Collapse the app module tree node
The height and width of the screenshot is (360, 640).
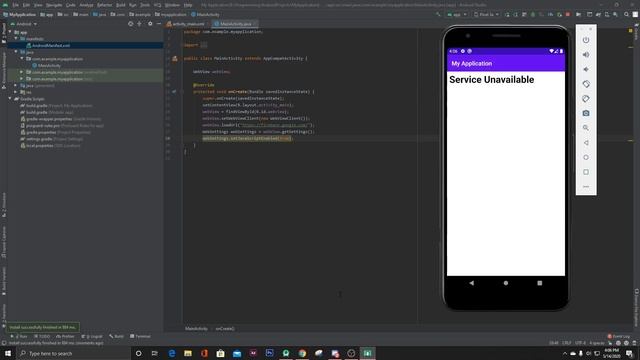click(10, 32)
